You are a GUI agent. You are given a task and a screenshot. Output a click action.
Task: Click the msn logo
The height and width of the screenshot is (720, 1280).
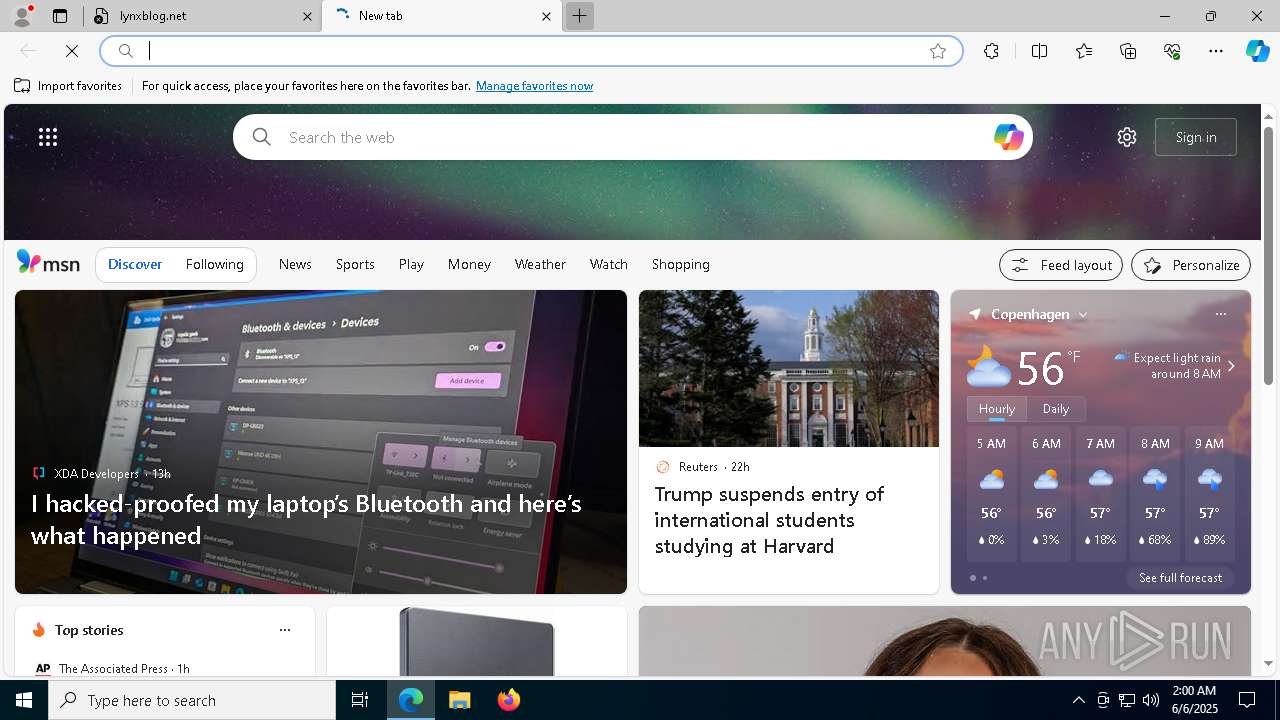coord(48,263)
